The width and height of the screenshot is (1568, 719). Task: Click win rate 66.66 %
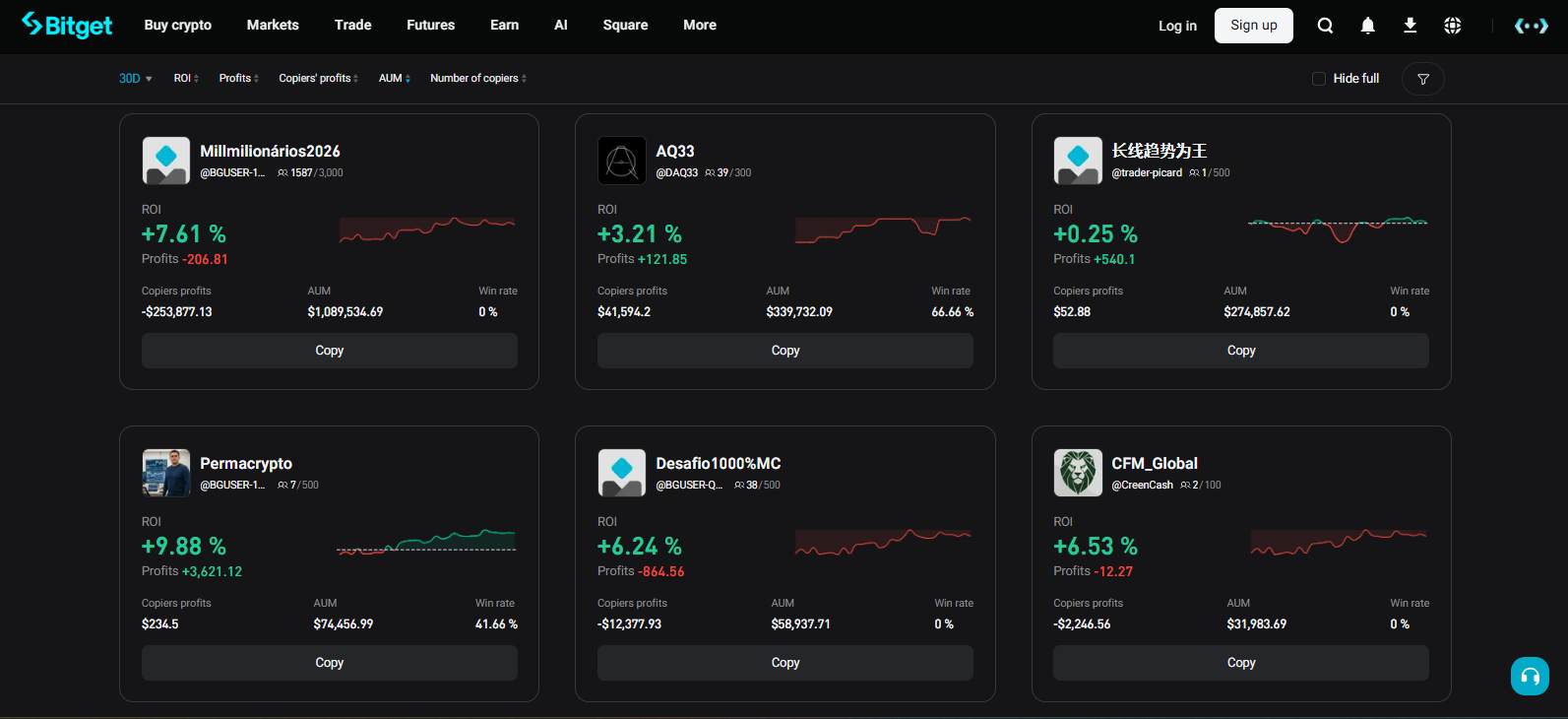click(953, 311)
